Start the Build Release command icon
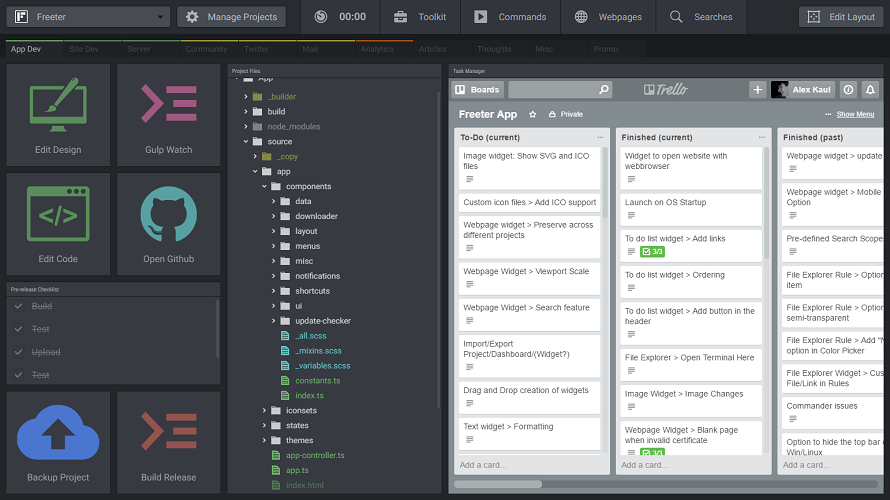The height and width of the screenshot is (500, 890). point(169,431)
